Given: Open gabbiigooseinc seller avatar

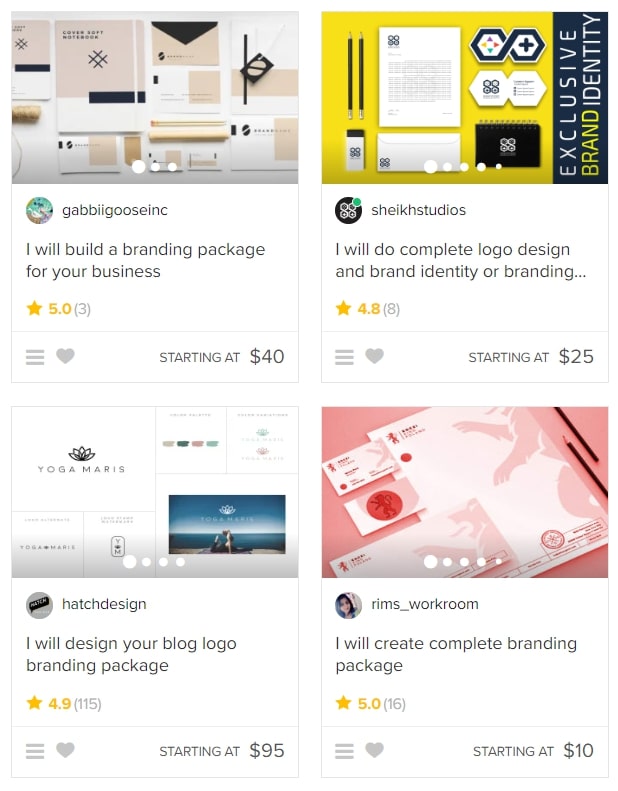Looking at the screenshot, I should [x=39, y=210].
